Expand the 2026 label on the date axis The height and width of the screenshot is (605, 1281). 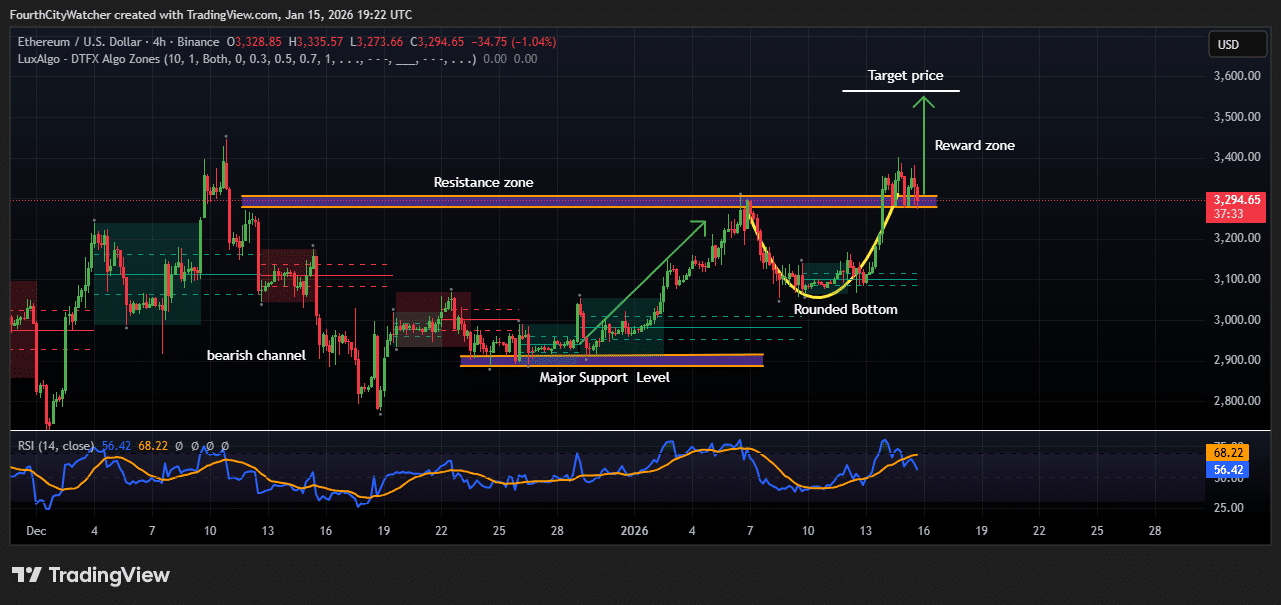click(x=634, y=531)
